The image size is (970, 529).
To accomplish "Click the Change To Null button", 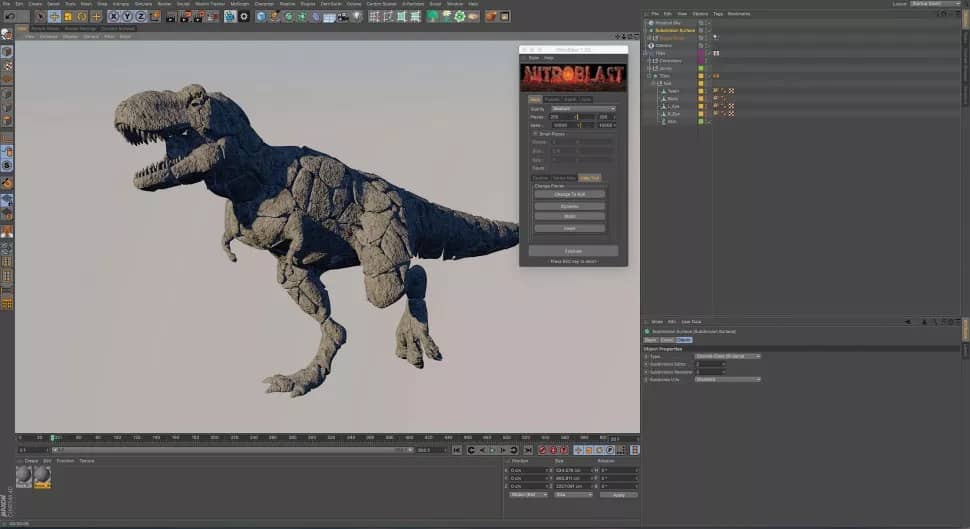I will pyautogui.click(x=569, y=194).
